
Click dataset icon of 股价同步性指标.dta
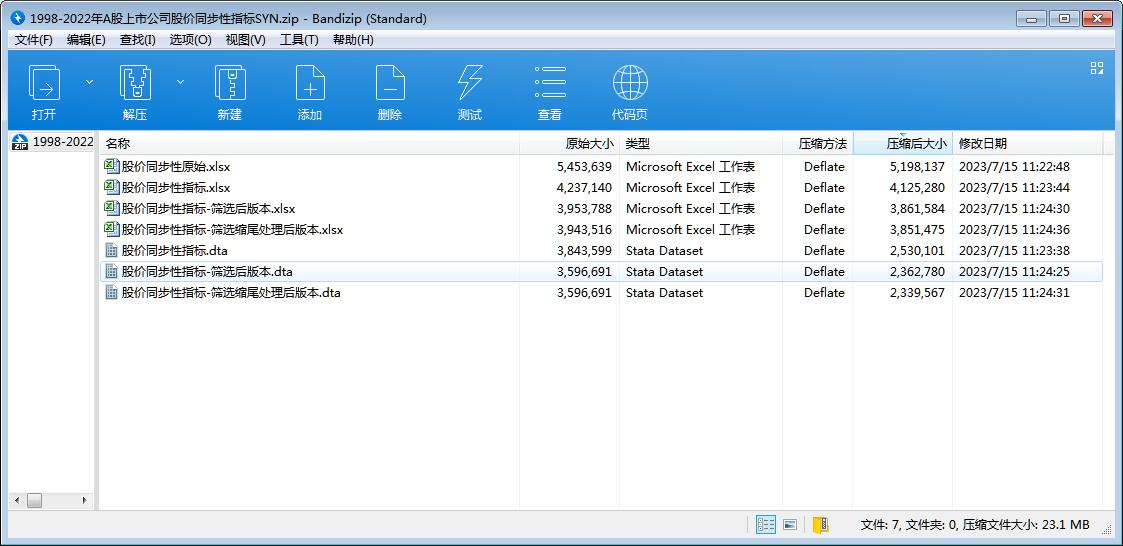[x=111, y=250]
